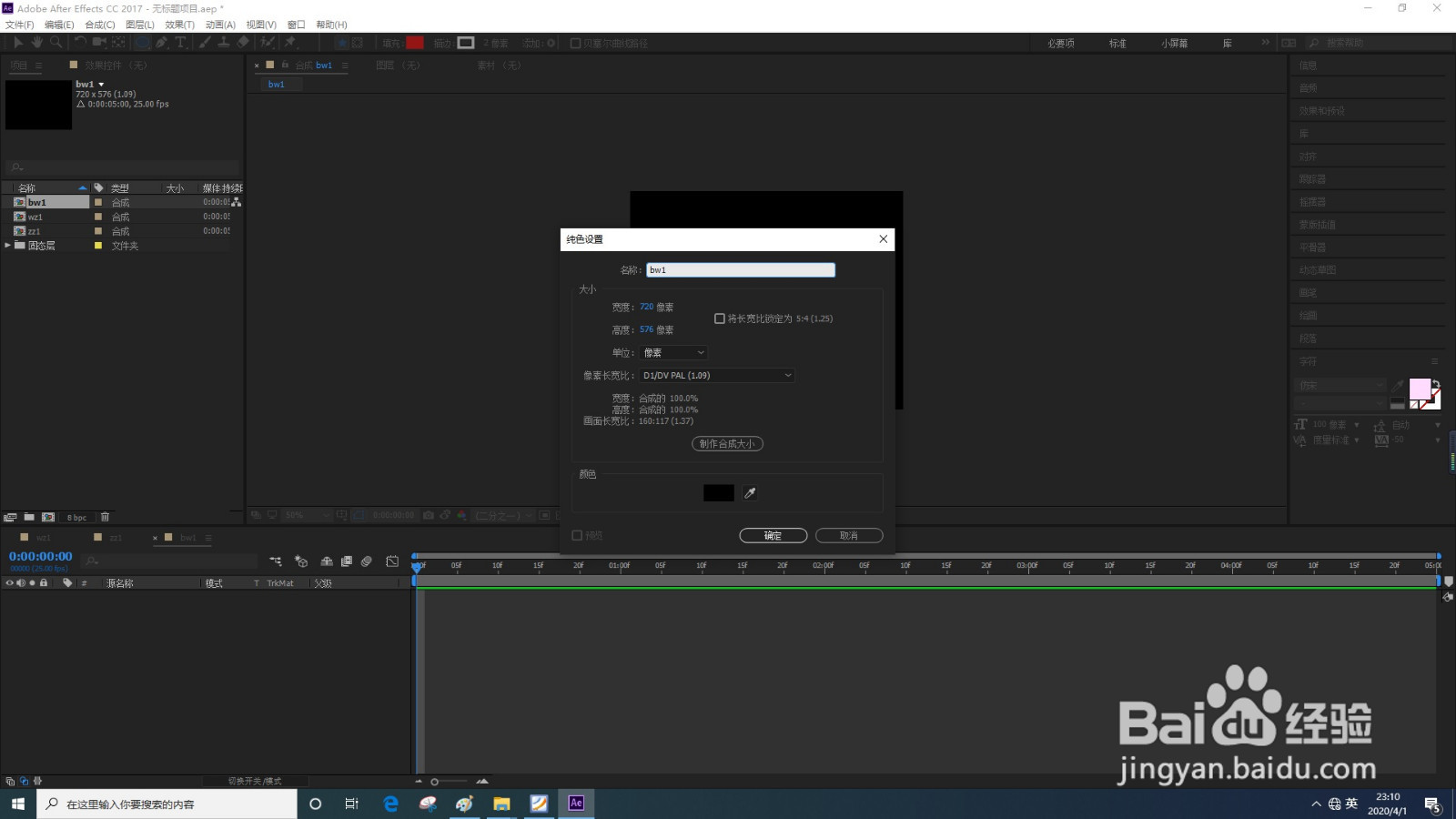
Task: Click the Cancel button in dialog
Action: point(849,535)
